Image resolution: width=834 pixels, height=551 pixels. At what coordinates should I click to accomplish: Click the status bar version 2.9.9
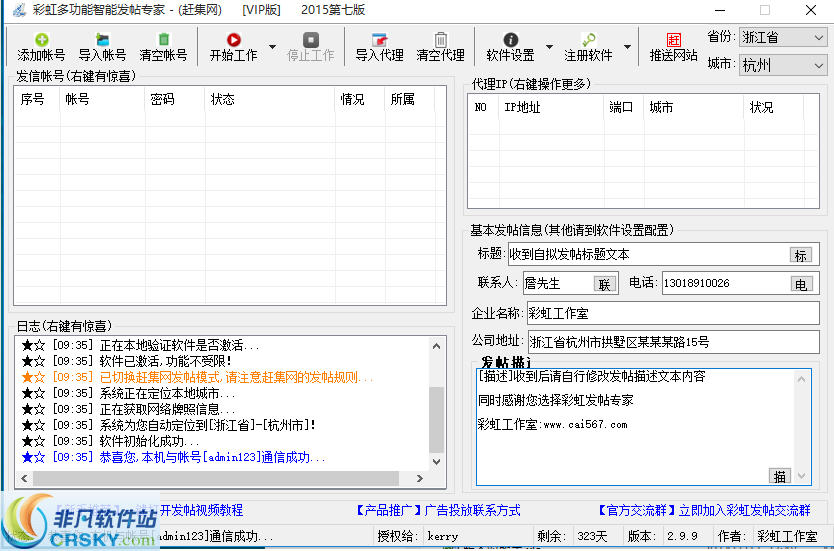681,536
